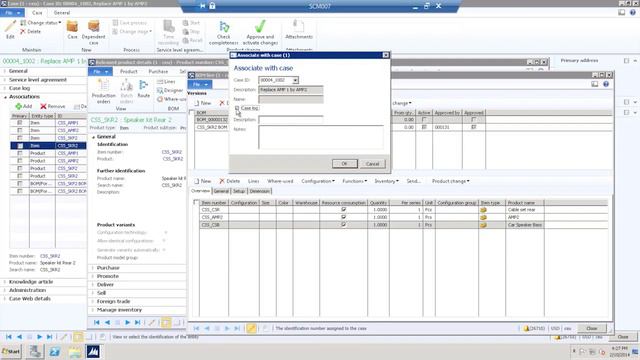Screen dimensions: 640x360
Task: Tick the Case log checkbox in dialog
Action: (237, 108)
